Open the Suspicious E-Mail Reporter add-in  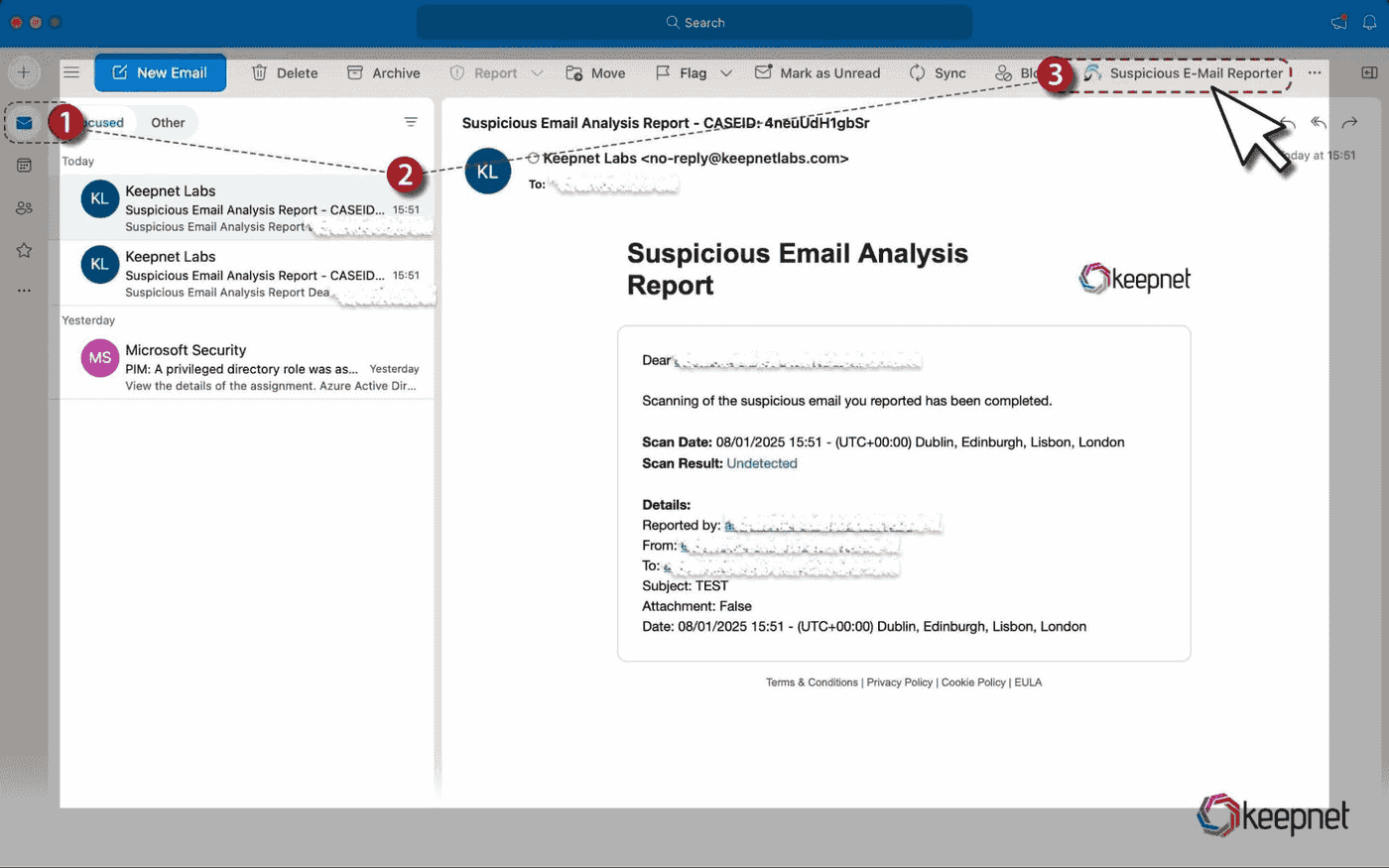(x=1184, y=72)
